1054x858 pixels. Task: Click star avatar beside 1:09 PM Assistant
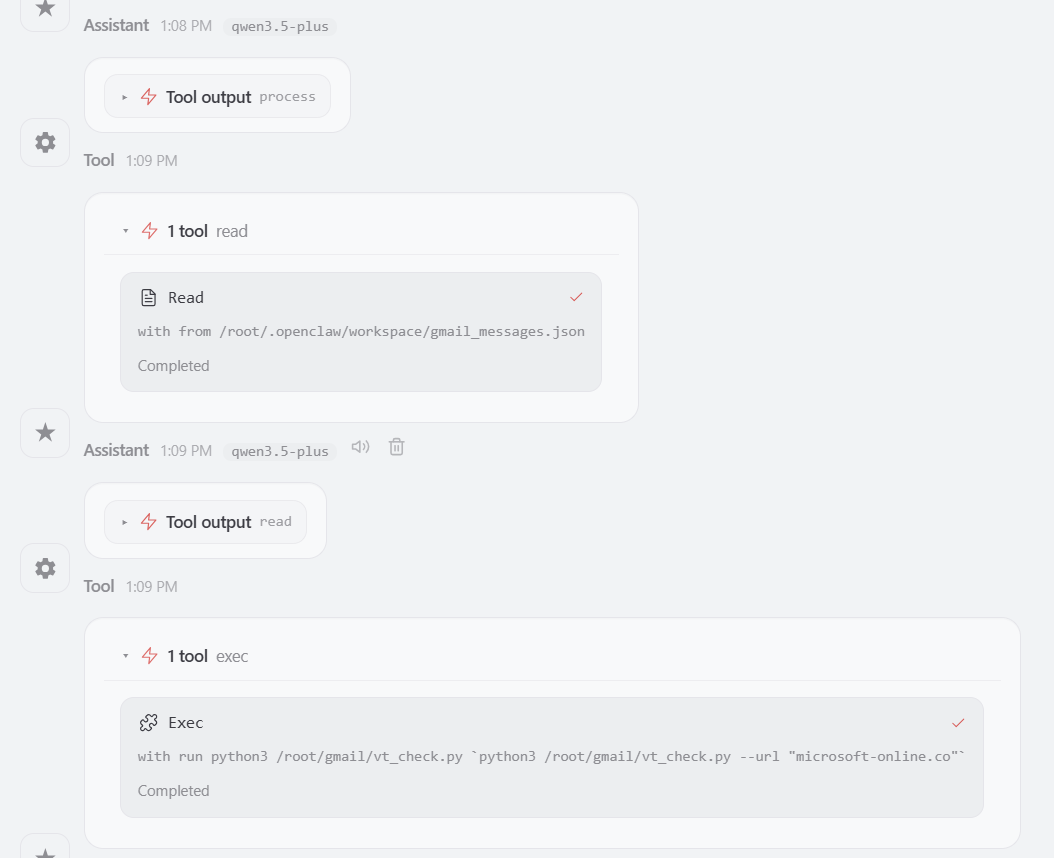45,432
